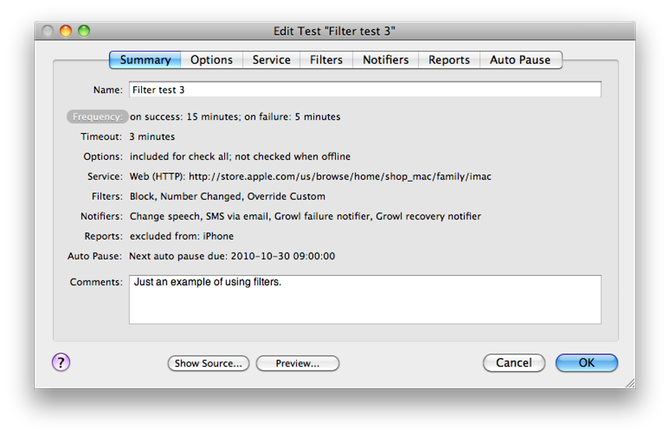Screen dimensions: 670x436
Task: Go to the Filters tab
Action: click(326, 60)
